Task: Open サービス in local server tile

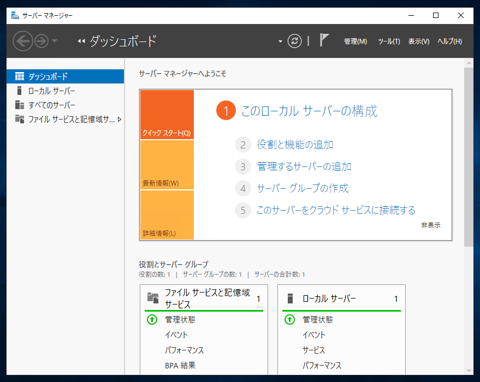Action: (314, 350)
